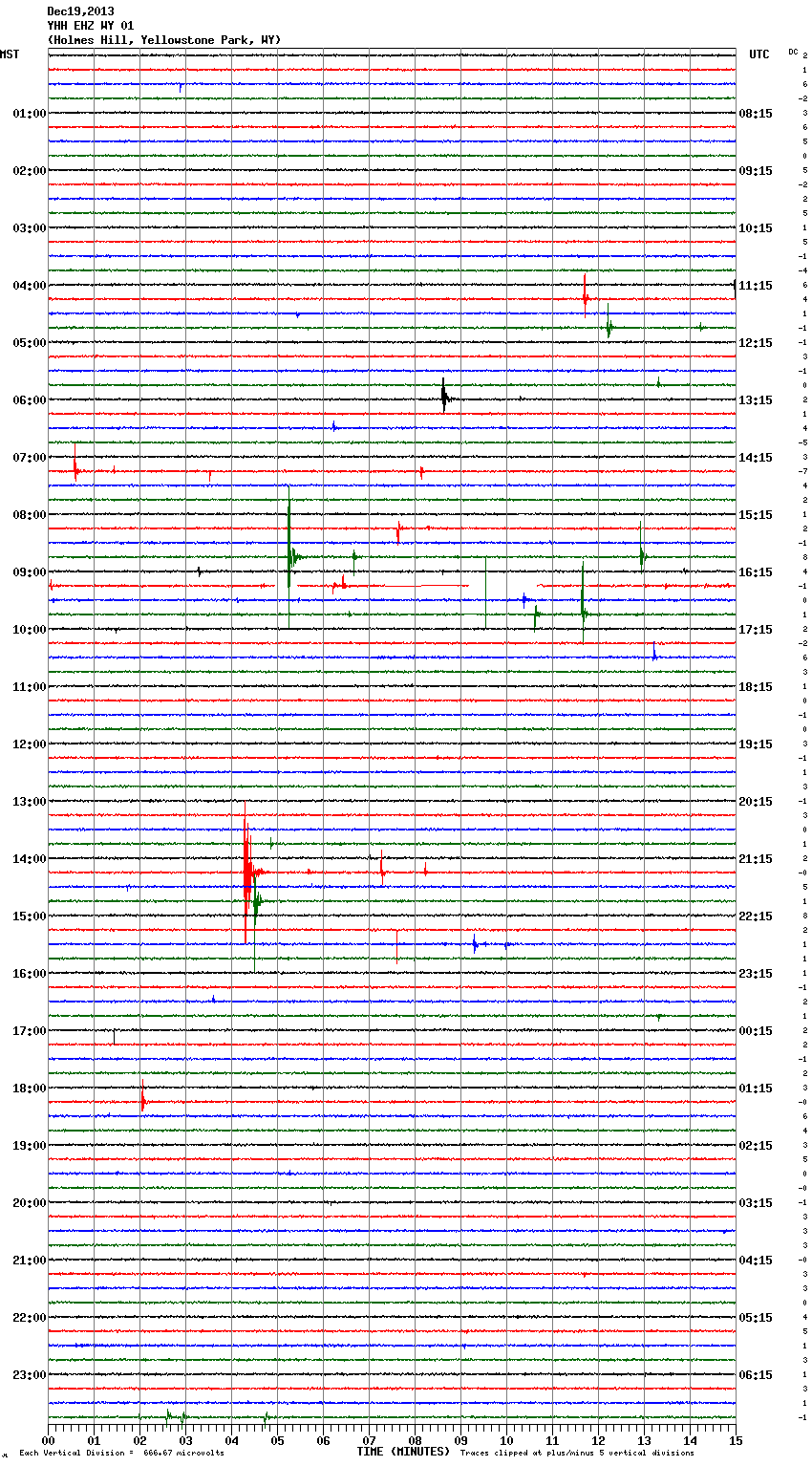
Task: Click the large red seismic spike near 14:00
Action: tap(246, 872)
